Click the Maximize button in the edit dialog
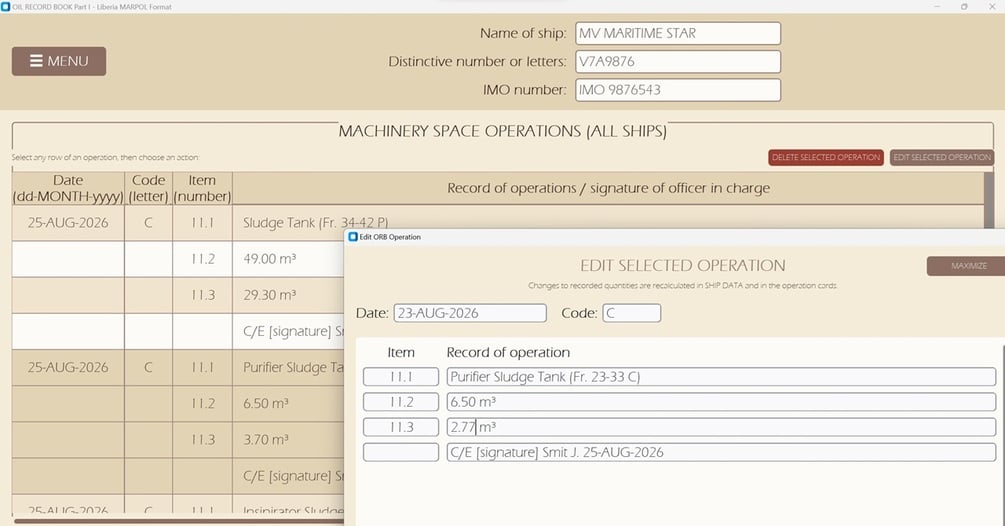1005x526 pixels. point(967,266)
